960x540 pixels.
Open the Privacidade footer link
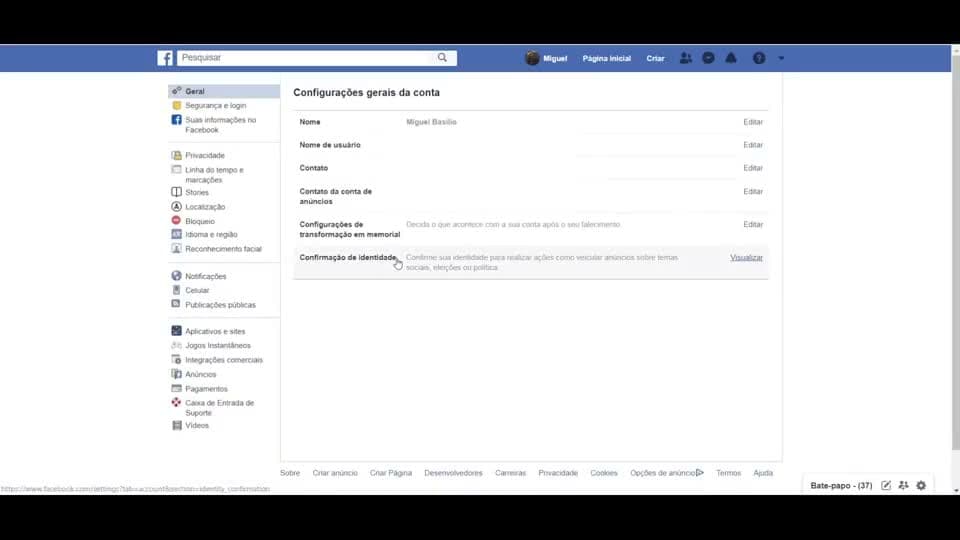[x=558, y=473]
